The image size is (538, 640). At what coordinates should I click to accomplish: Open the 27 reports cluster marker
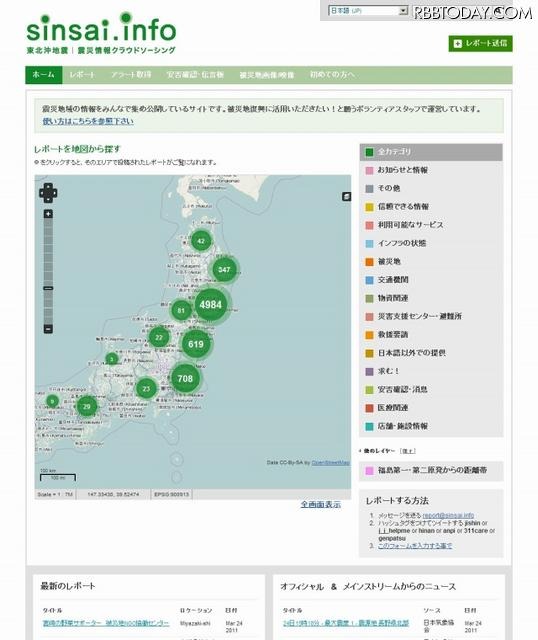point(159,338)
